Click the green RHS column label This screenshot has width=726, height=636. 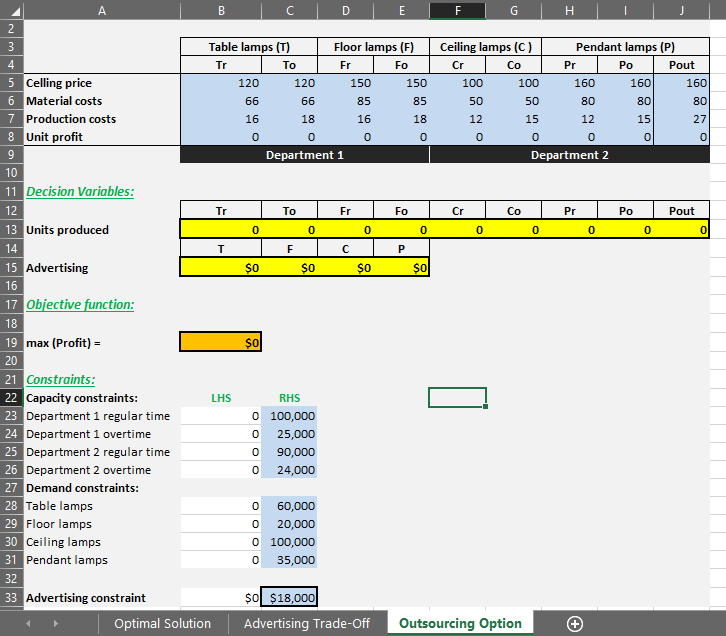tap(289, 398)
